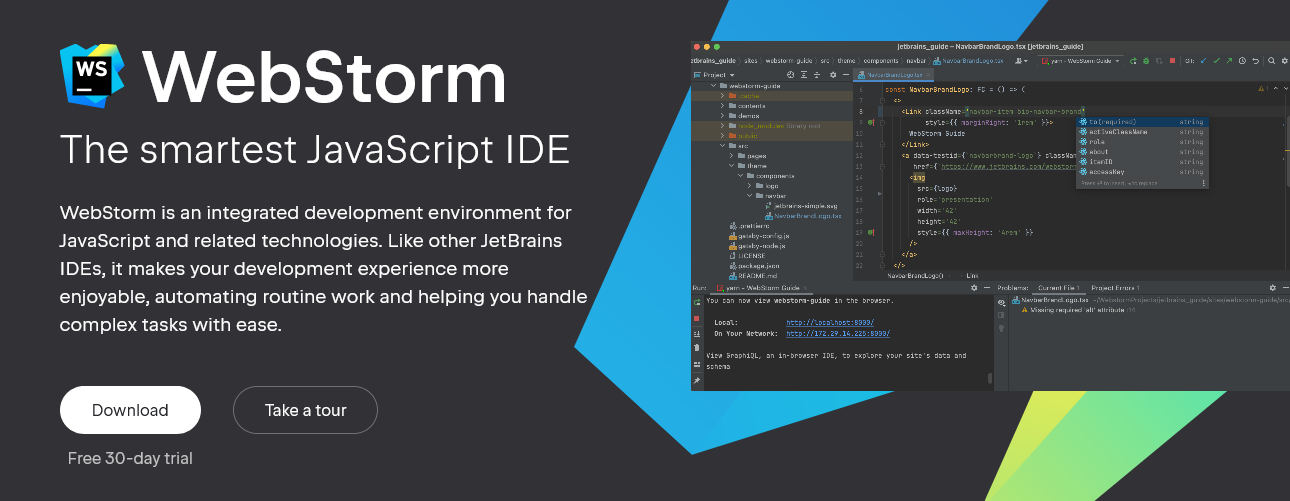Click the rollback undo arrow icon

(x=1255, y=61)
